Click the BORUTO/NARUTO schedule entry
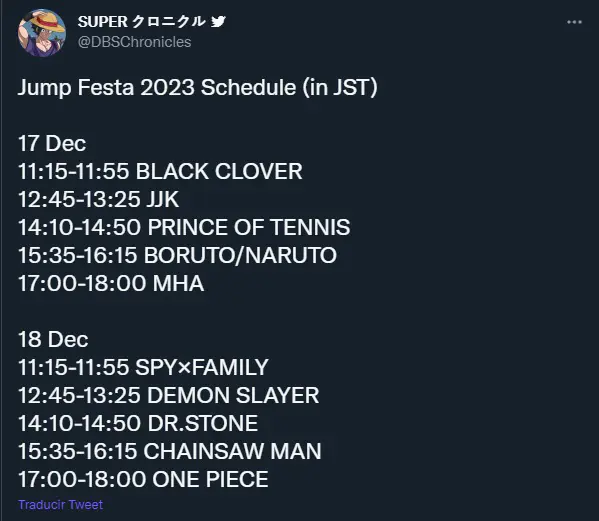Viewport: 599px width, 521px height. 177,255
